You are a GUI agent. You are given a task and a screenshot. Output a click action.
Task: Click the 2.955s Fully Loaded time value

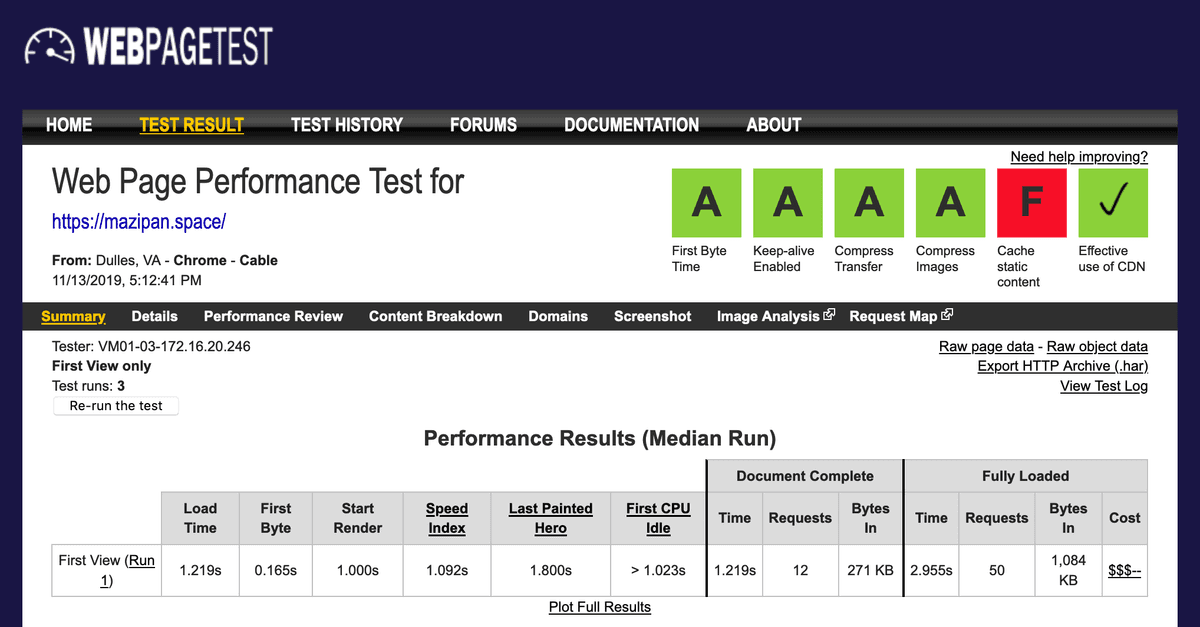(931, 570)
